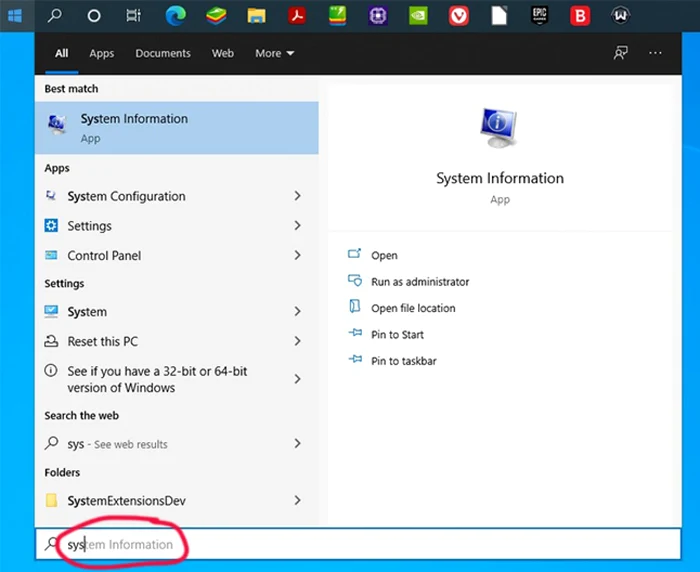
Task: Open the taskbar search magnifier icon
Action: pyautogui.click(x=54, y=16)
